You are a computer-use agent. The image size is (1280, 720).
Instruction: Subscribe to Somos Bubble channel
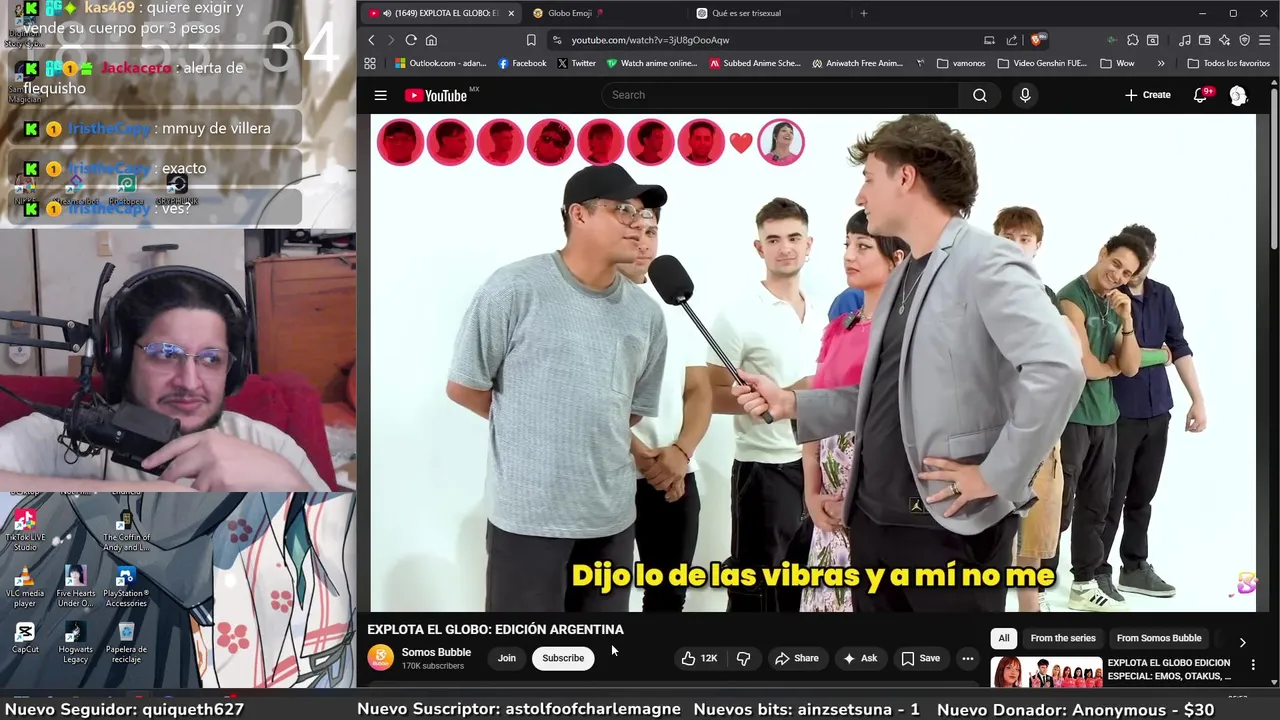click(x=563, y=658)
